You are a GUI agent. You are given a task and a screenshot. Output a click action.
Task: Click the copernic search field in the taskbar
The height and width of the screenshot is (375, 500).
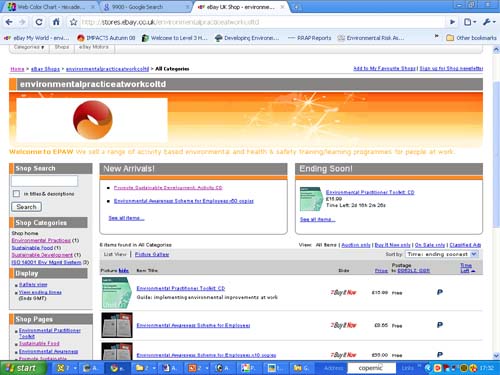[x=371, y=368]
